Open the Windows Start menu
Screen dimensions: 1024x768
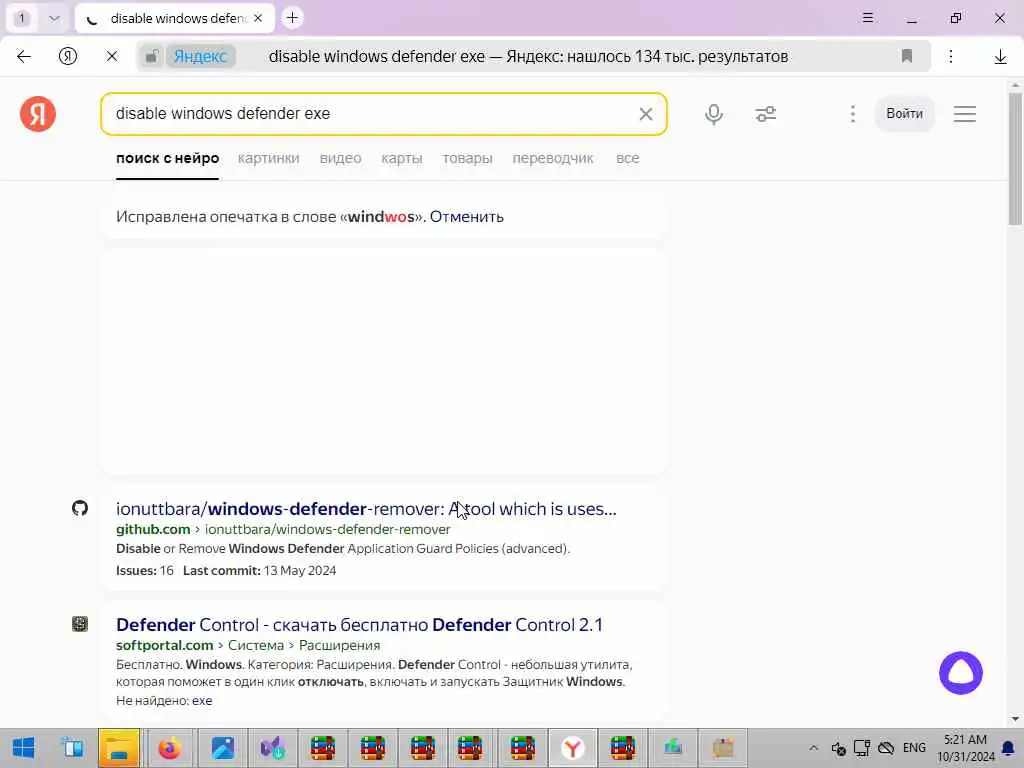(24, 748)
